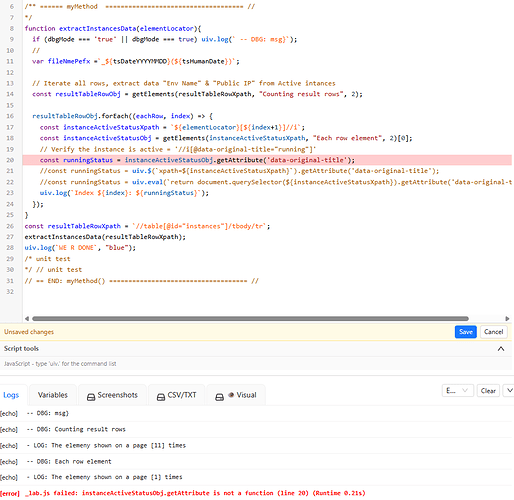Click the Visual tab disk icon
Viewport: 514px width, 500px height.
coord(219,397)
